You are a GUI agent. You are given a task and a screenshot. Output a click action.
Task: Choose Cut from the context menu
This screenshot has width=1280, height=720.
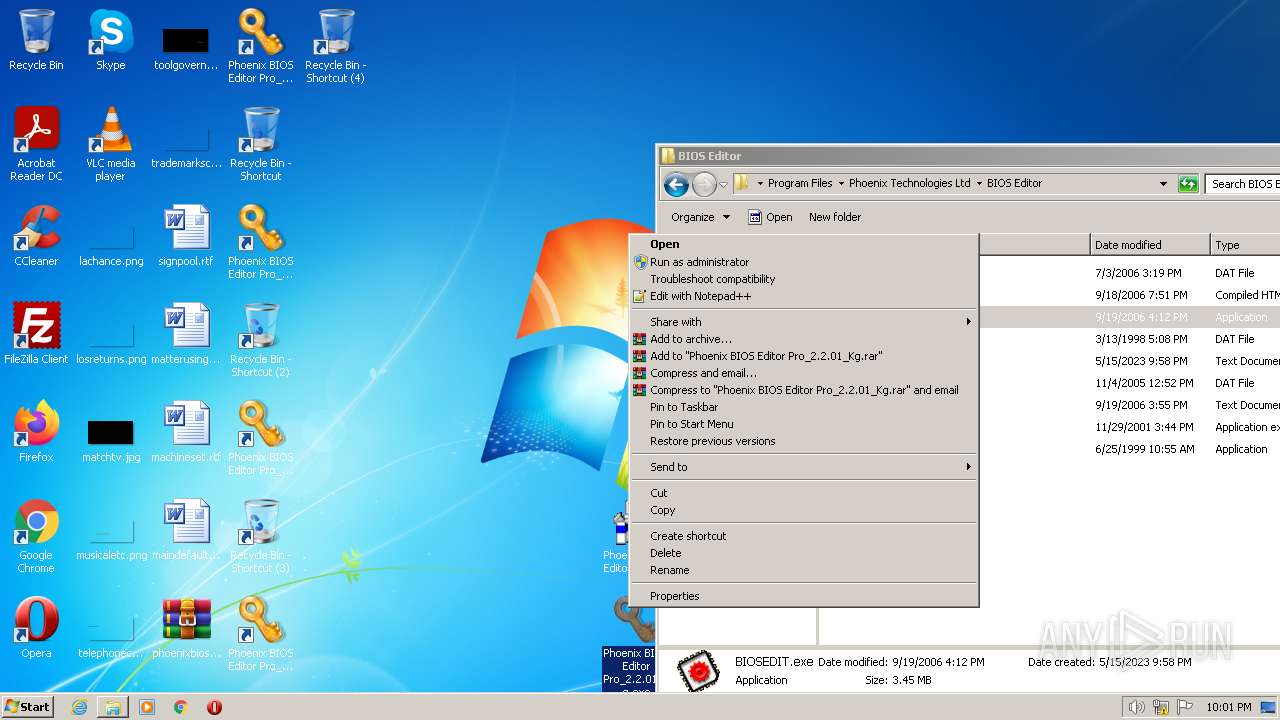(804, 493)
